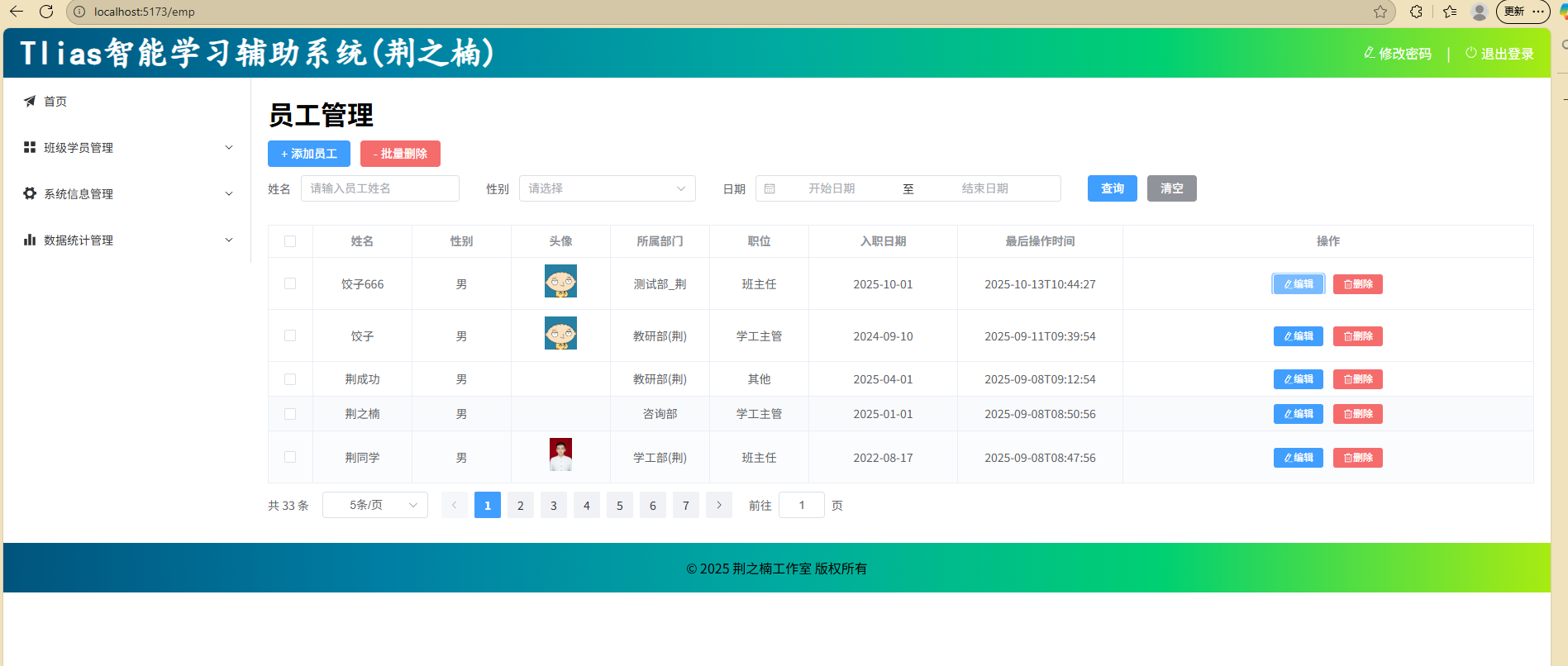Click the 首页 paper plane icon
1568x666 pixels.
[30, 101]
